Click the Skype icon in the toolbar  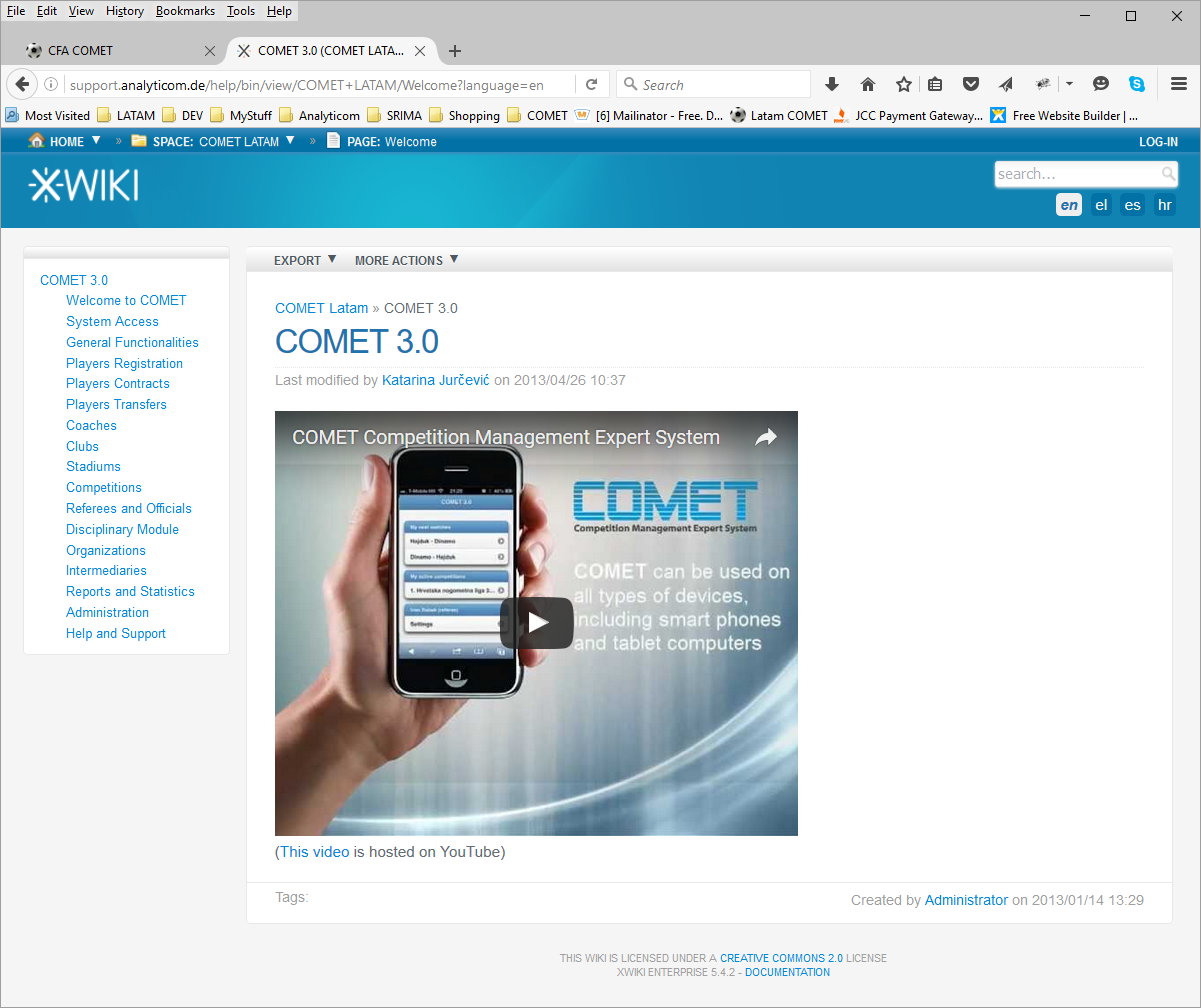tap(1137, 85)
